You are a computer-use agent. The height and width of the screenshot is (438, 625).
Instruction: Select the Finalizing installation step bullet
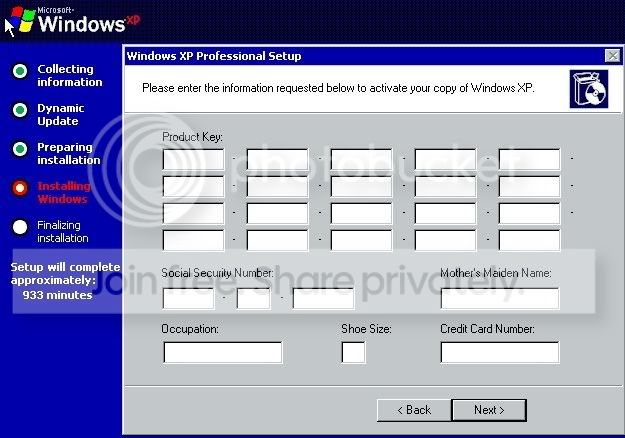20,227
